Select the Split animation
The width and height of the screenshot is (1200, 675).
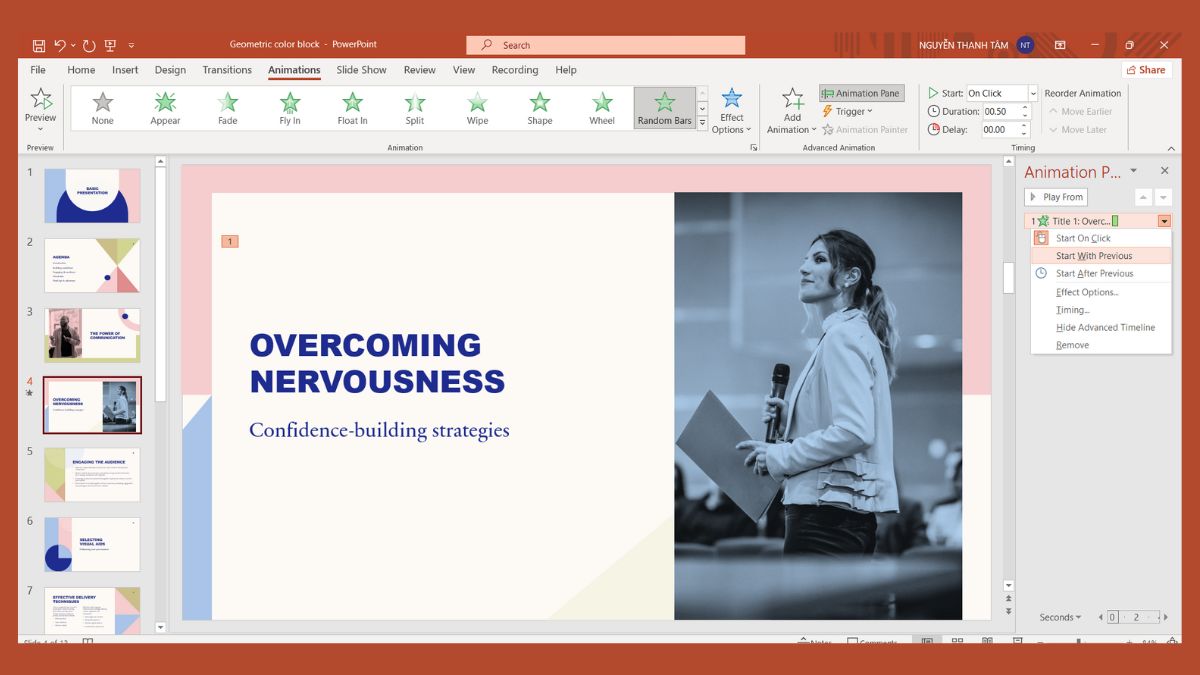(414, 105)
